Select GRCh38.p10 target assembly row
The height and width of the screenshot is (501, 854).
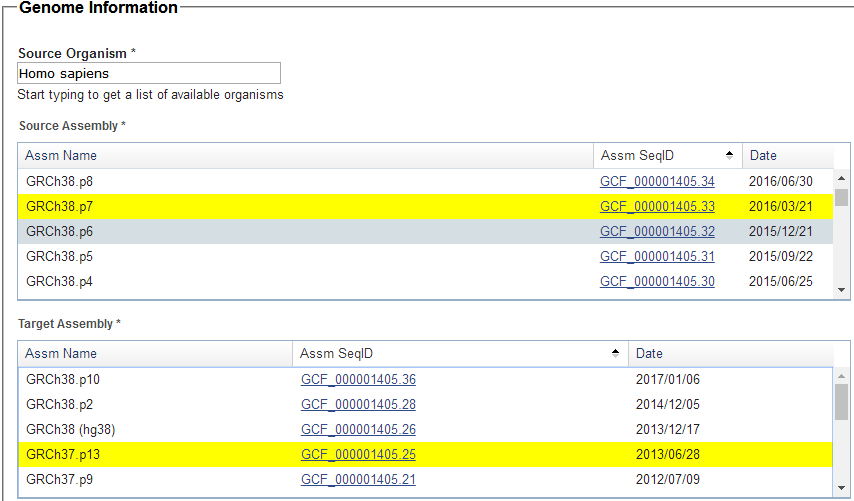[425, 380]
